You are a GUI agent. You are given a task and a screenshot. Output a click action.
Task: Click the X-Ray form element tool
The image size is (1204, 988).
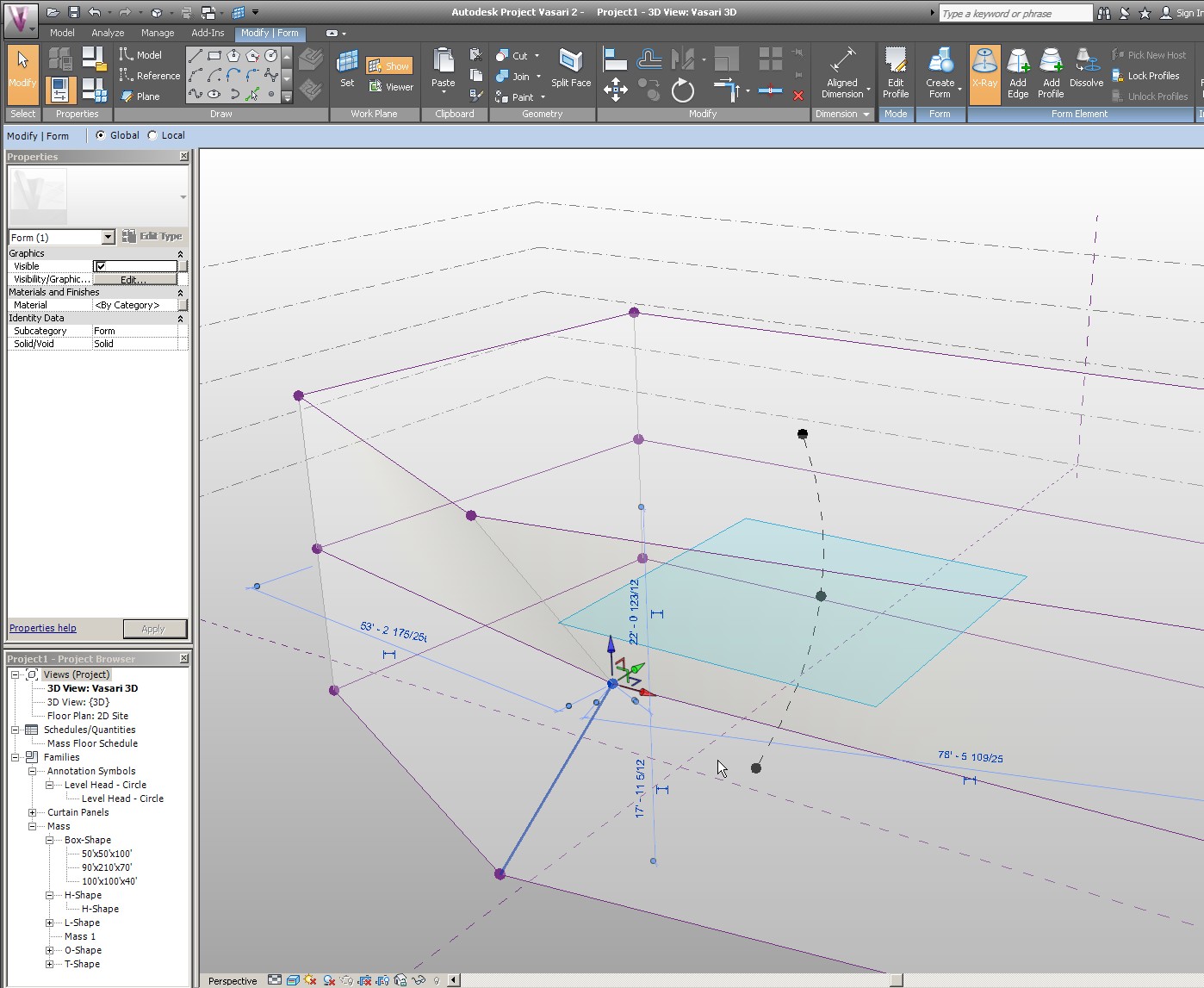coord(984,73)
